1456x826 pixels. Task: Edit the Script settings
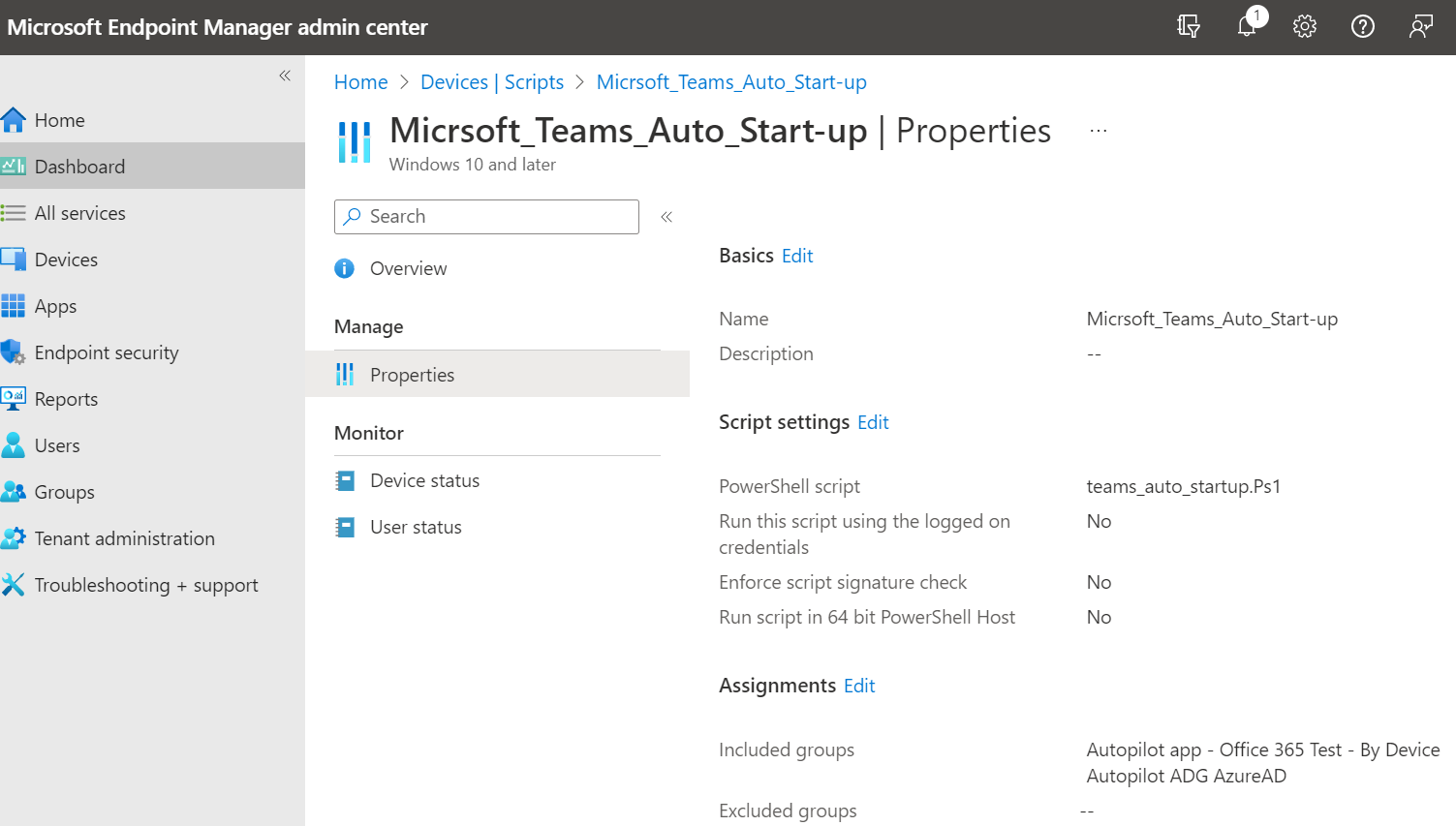(873, 422)
